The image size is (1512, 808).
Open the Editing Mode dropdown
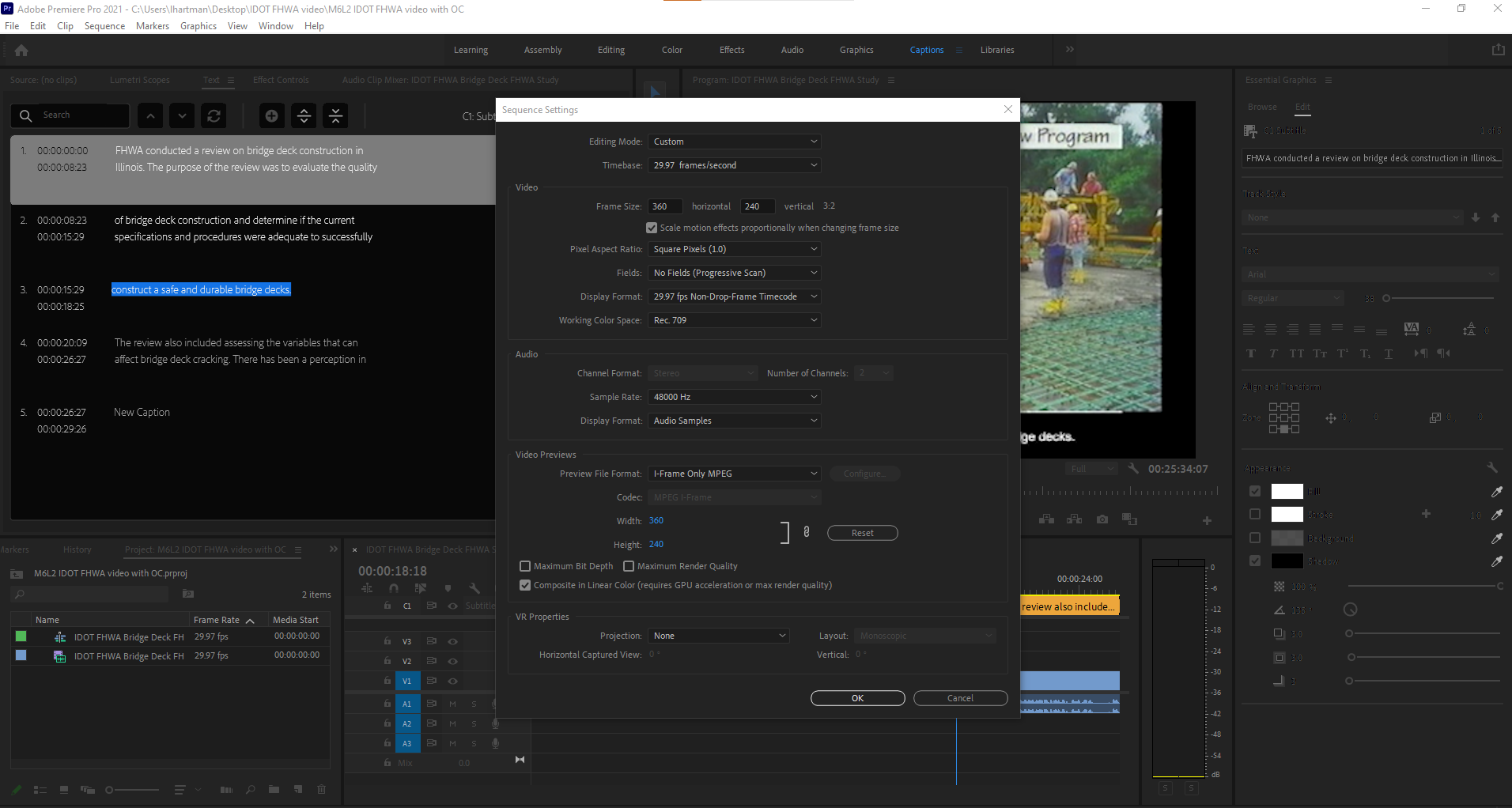733,142
